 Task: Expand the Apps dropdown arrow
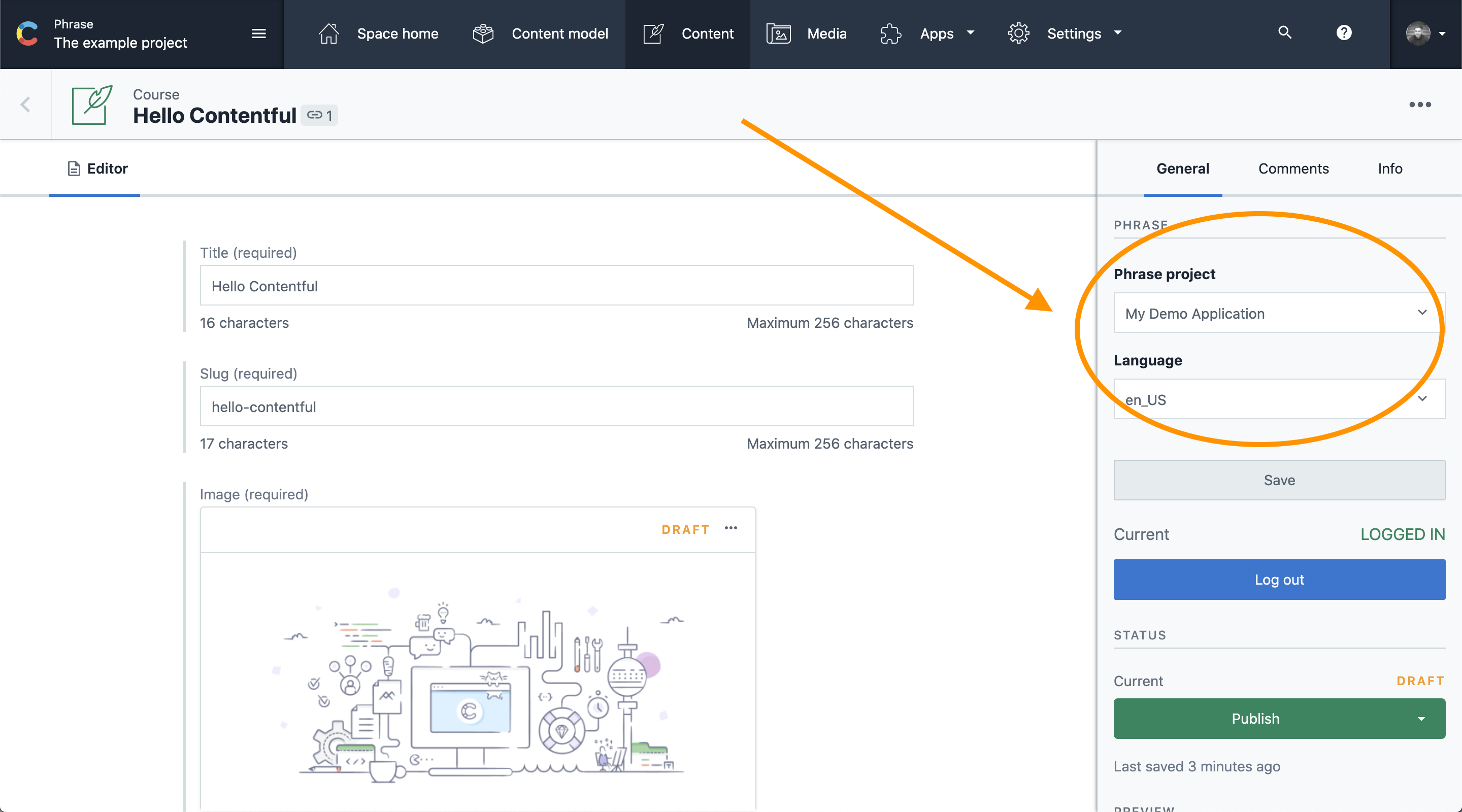[x=971, y=32]
